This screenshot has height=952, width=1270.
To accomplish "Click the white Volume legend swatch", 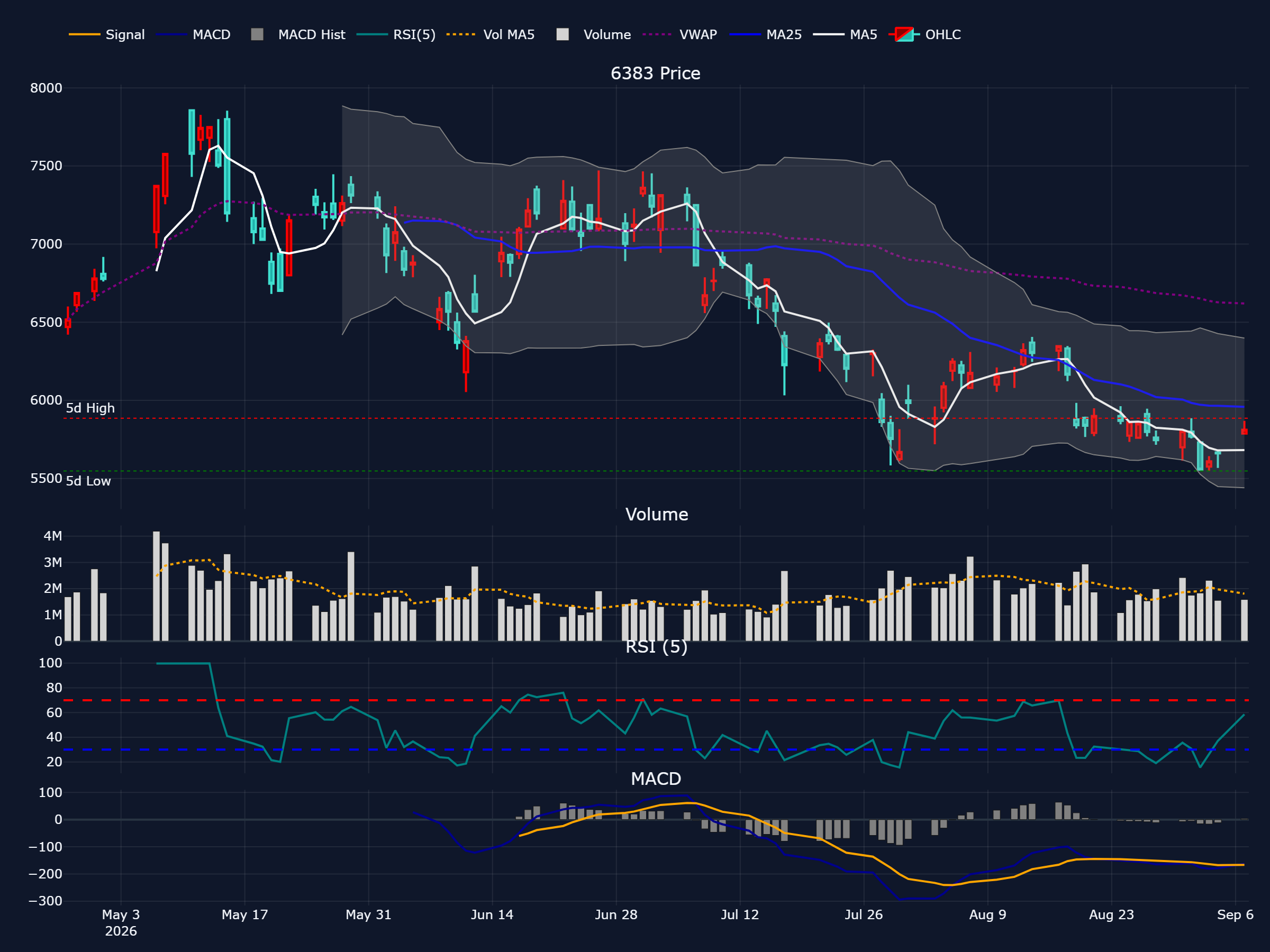I will pos(563,34).
